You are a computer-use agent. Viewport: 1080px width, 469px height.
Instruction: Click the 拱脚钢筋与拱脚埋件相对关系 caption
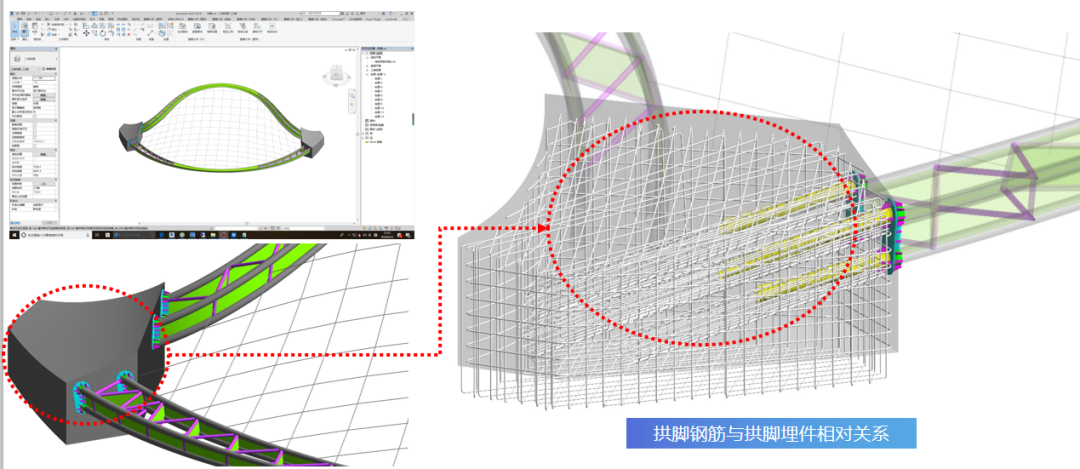pos(771,434)
